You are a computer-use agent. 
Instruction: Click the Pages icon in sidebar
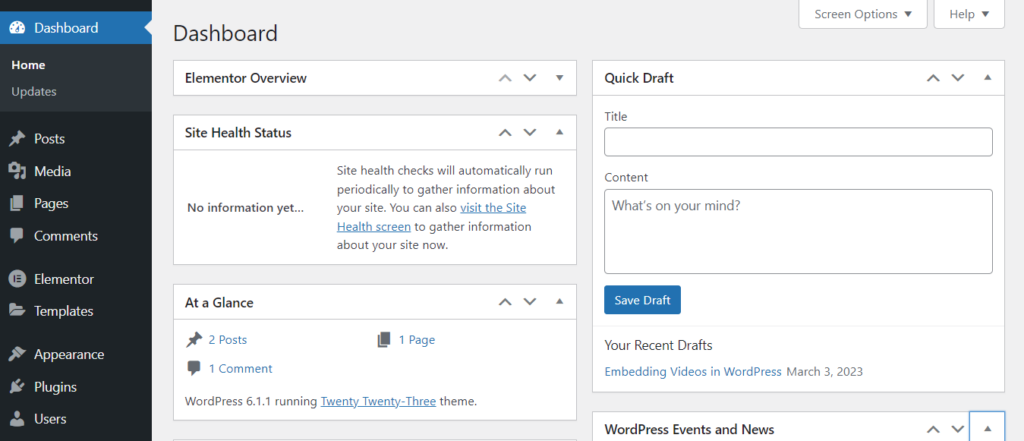tap(17, 203)
